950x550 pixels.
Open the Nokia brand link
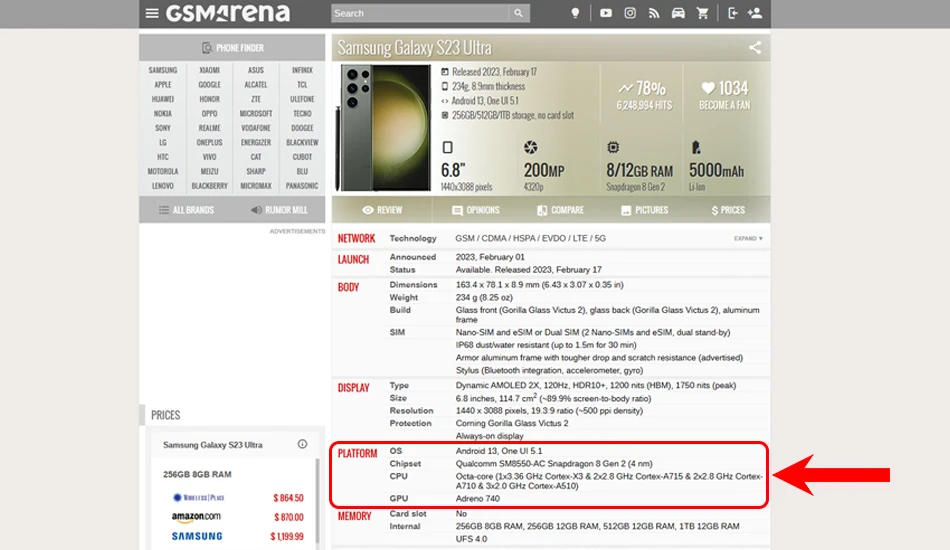162,114
